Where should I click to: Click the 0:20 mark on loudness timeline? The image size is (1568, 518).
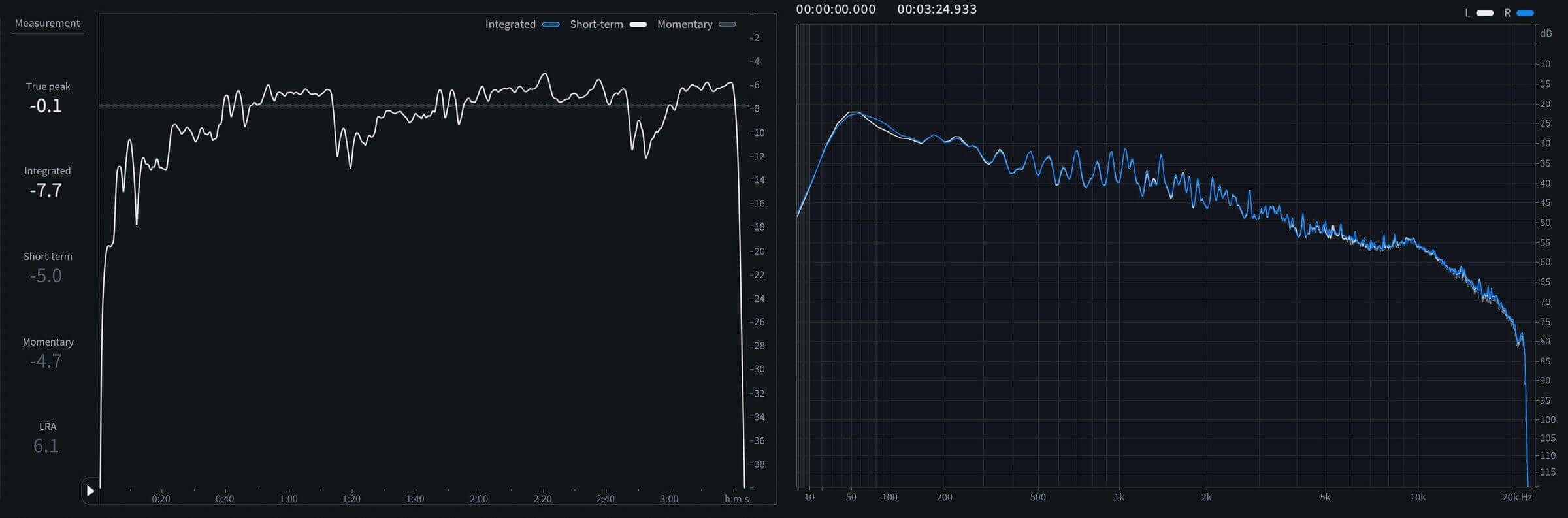pyautogui.click(x=161, y=499)
